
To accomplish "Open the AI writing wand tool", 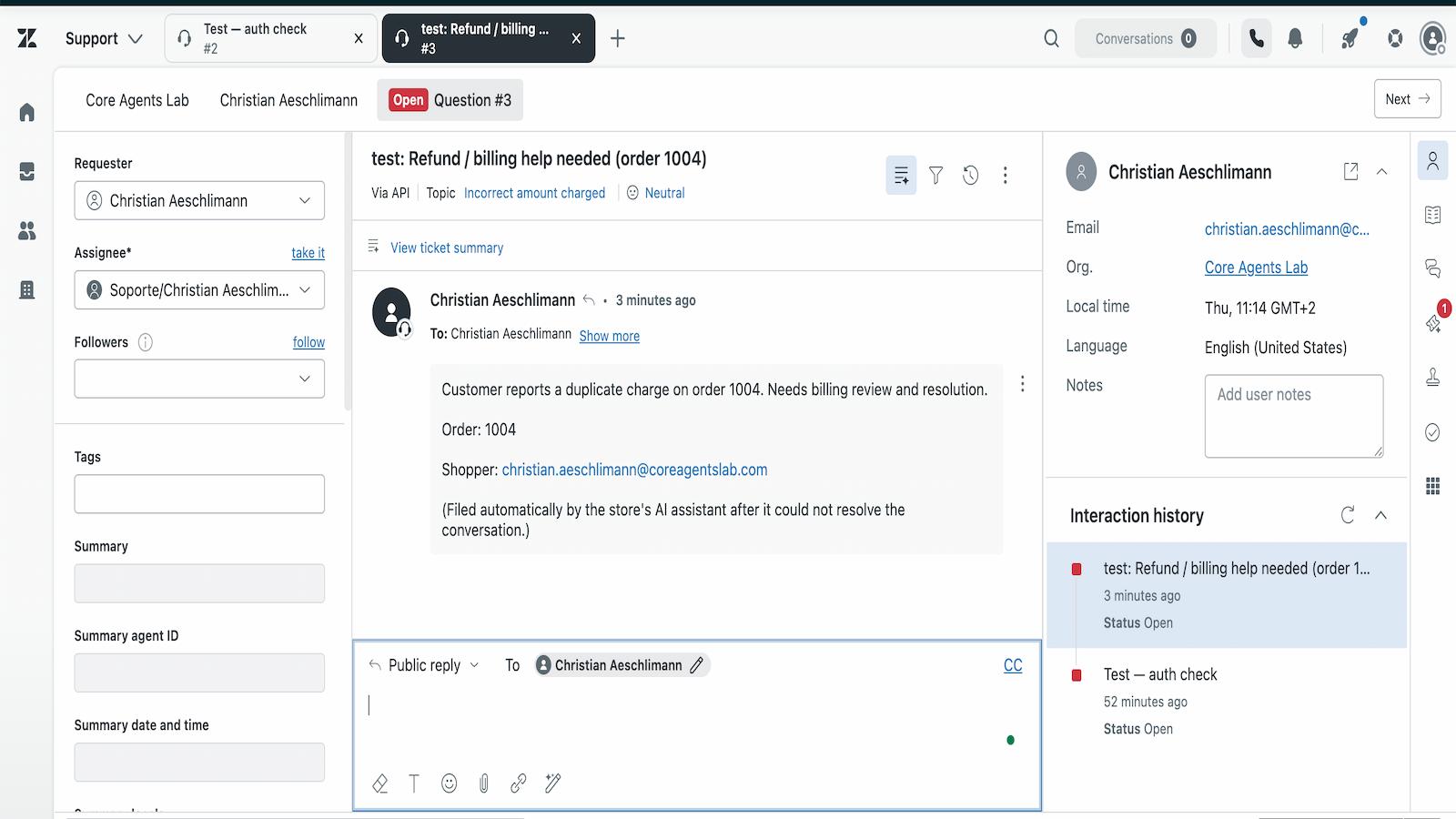I will pyautogui.click(x=552, y=784).
